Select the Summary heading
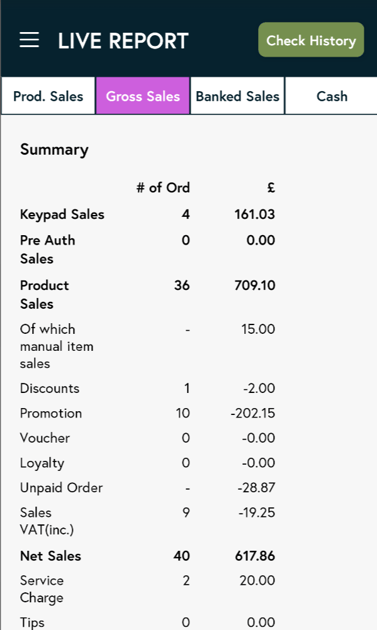The height and width of the screenshot is (630, 377). [x=54, y=150]
